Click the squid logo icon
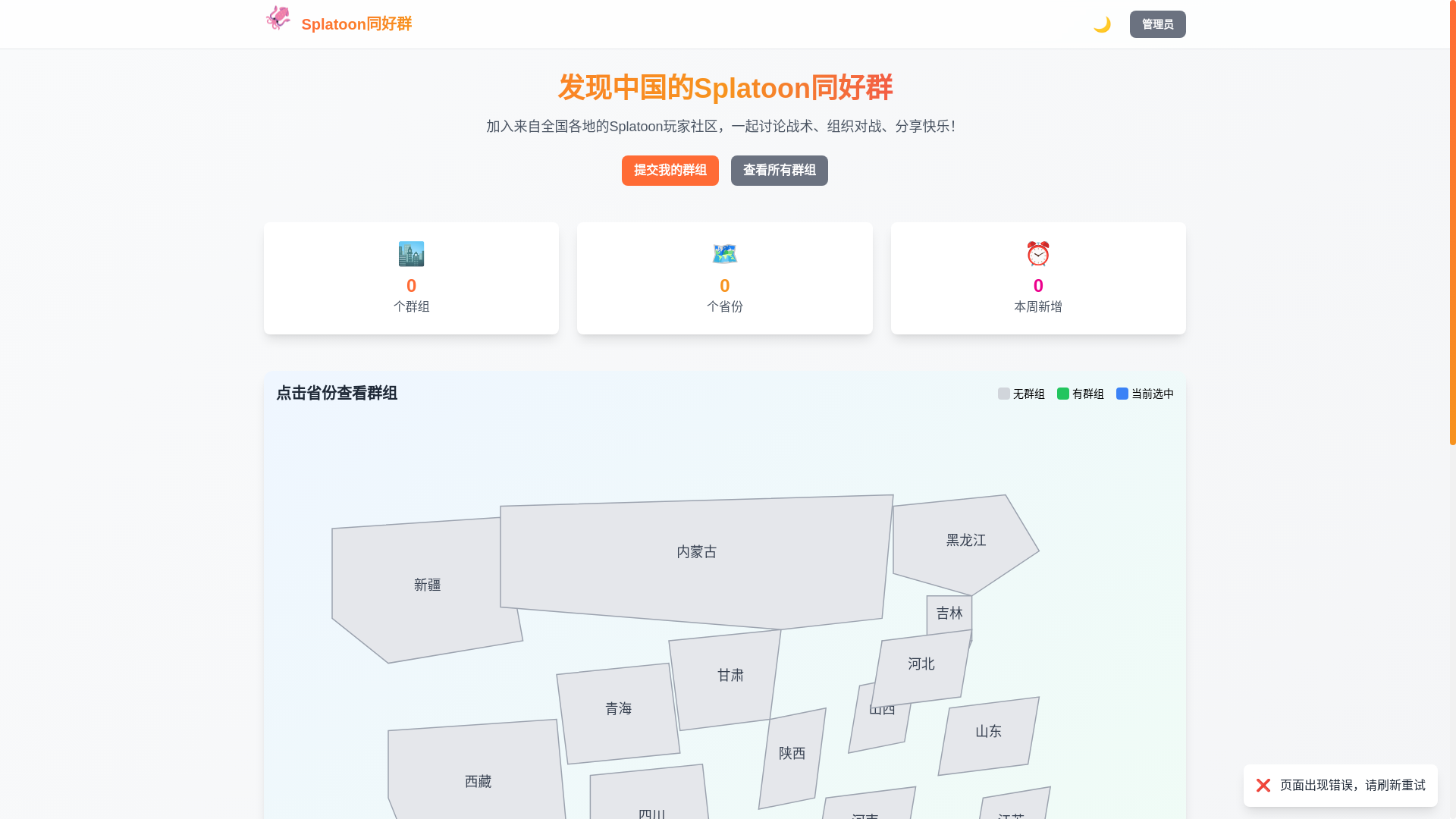Image resolution: width=1456 pixels, height=819 pixels. [278, 18]
